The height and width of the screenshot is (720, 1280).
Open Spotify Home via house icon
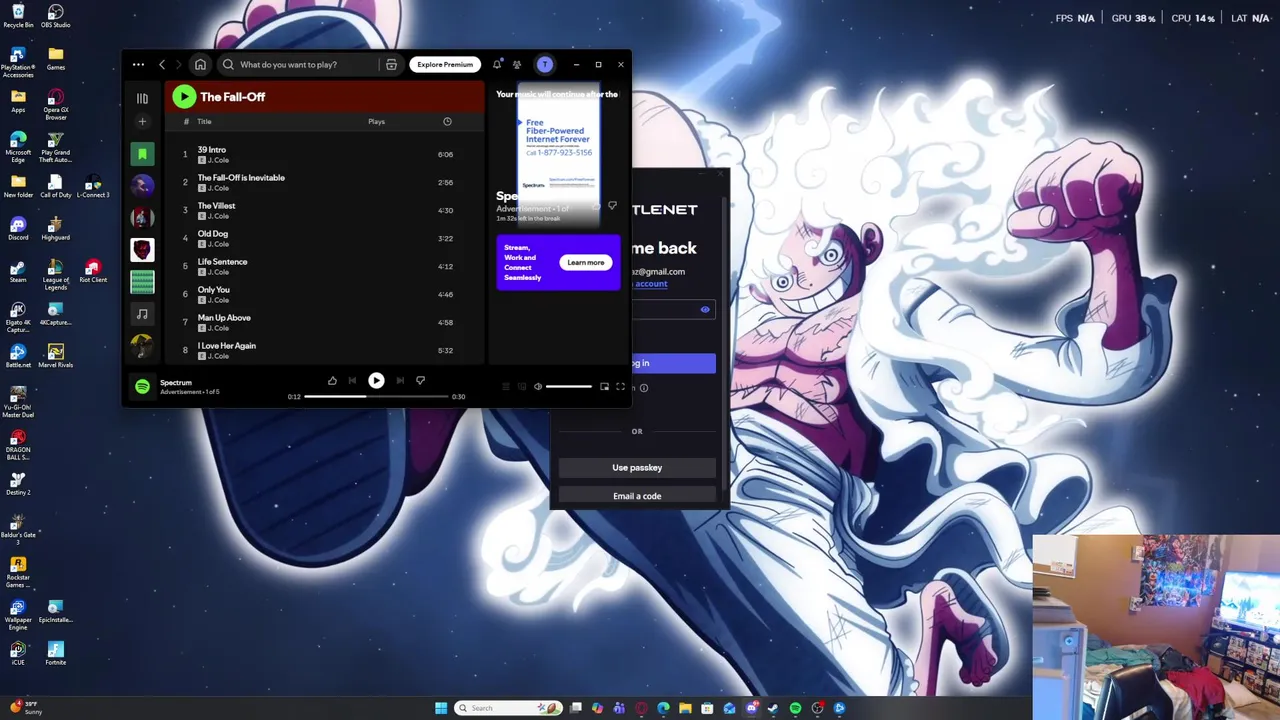pyautogui.click(x=200, y=64)
